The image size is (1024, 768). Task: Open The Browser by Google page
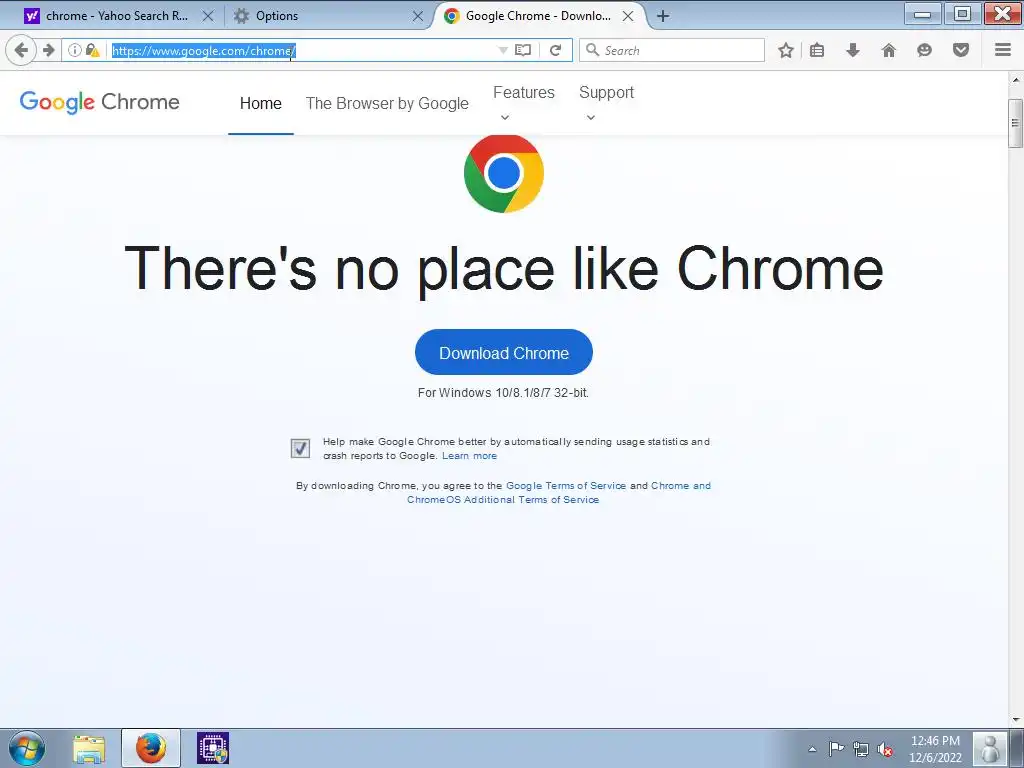click(387, 103)
